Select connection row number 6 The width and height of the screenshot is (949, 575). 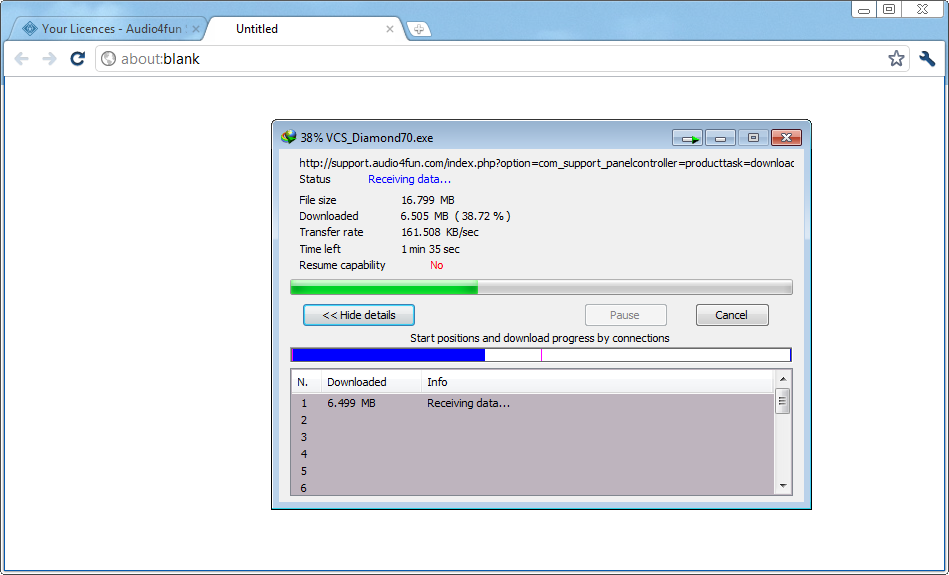click(533, 487)
